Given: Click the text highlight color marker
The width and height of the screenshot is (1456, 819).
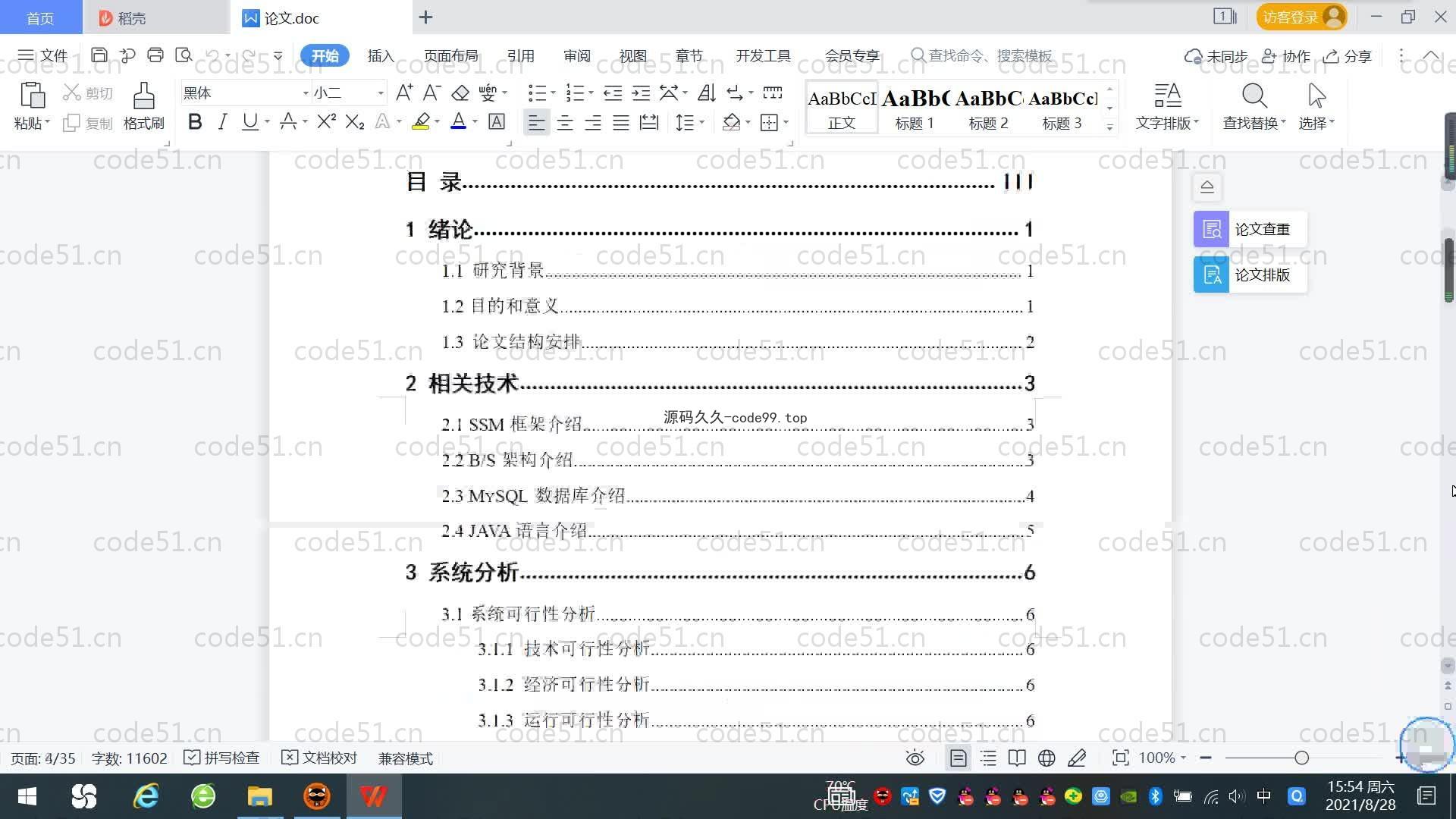Looking at the screenshot, I should [421, 121].
